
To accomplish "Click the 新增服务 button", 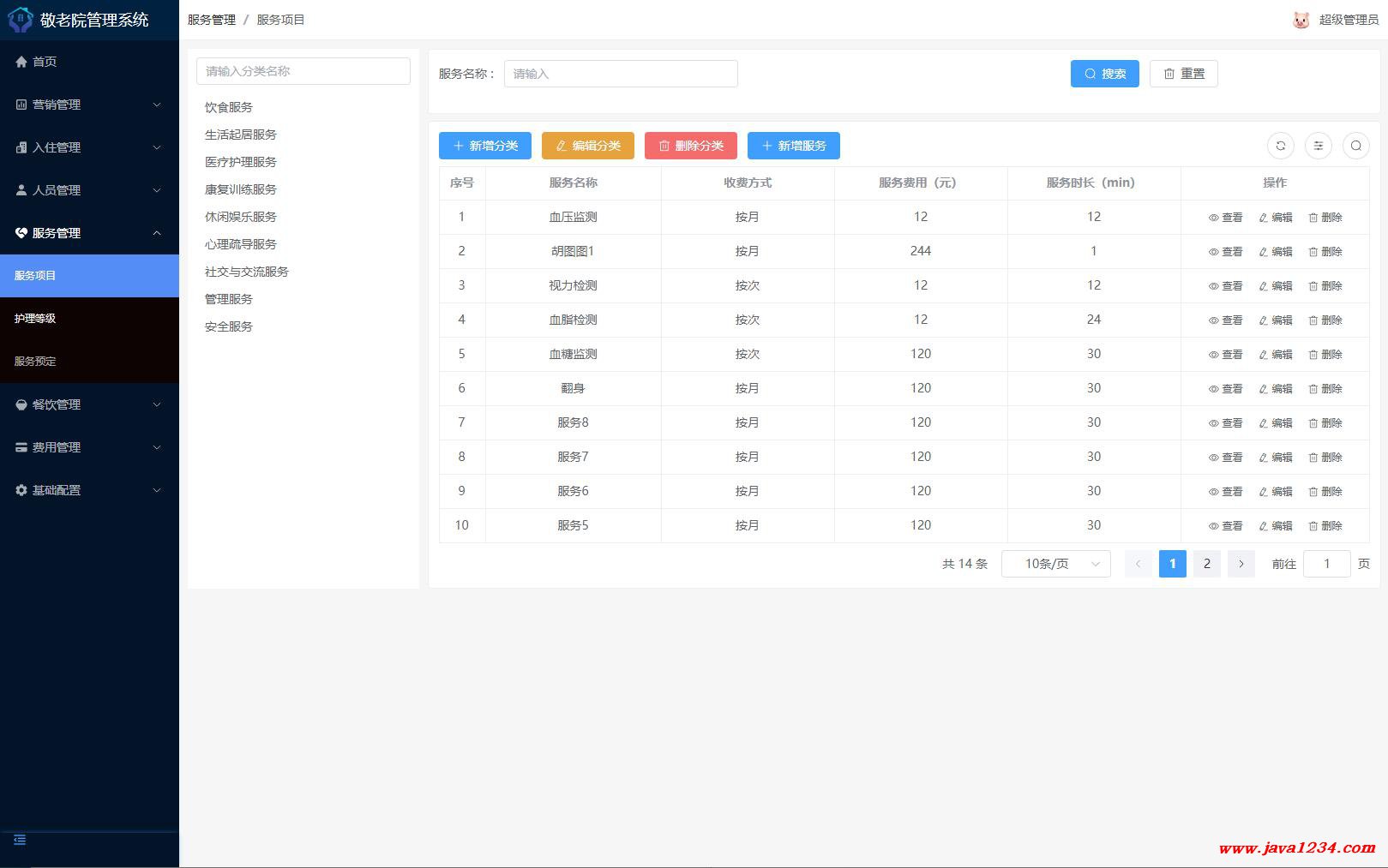I will [x=793, y=146].
